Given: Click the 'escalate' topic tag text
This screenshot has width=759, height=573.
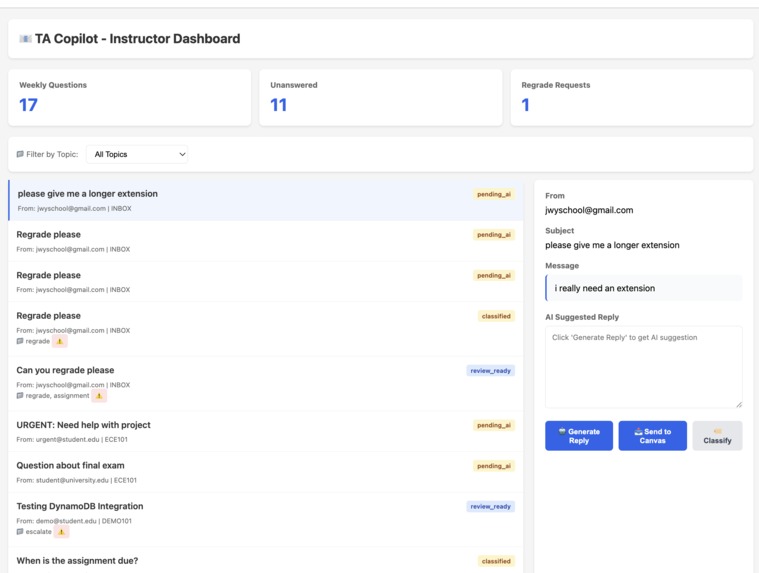Looking at the screenshot, I should click(38, 532).
